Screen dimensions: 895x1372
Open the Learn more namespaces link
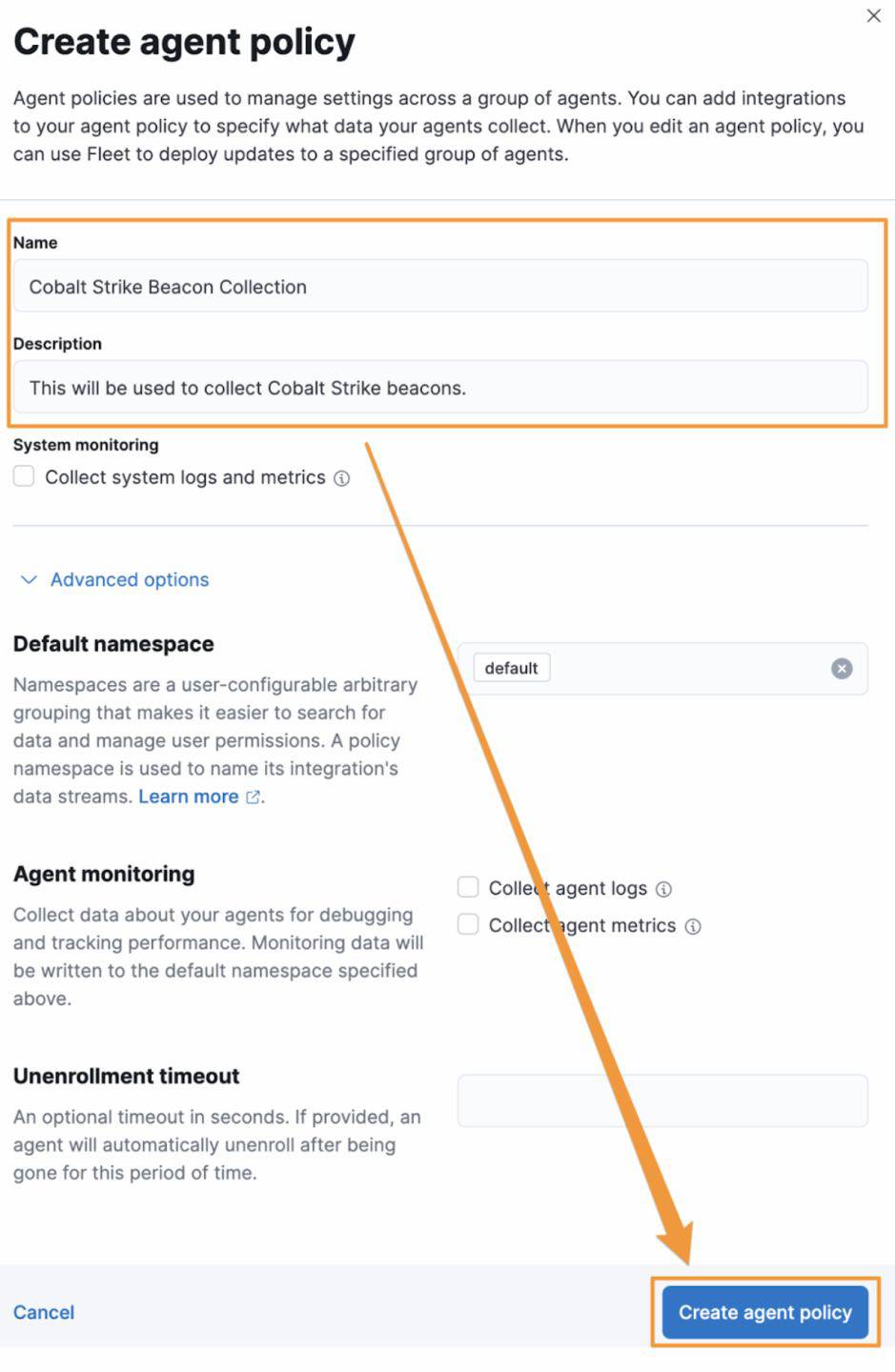(189, 797)
